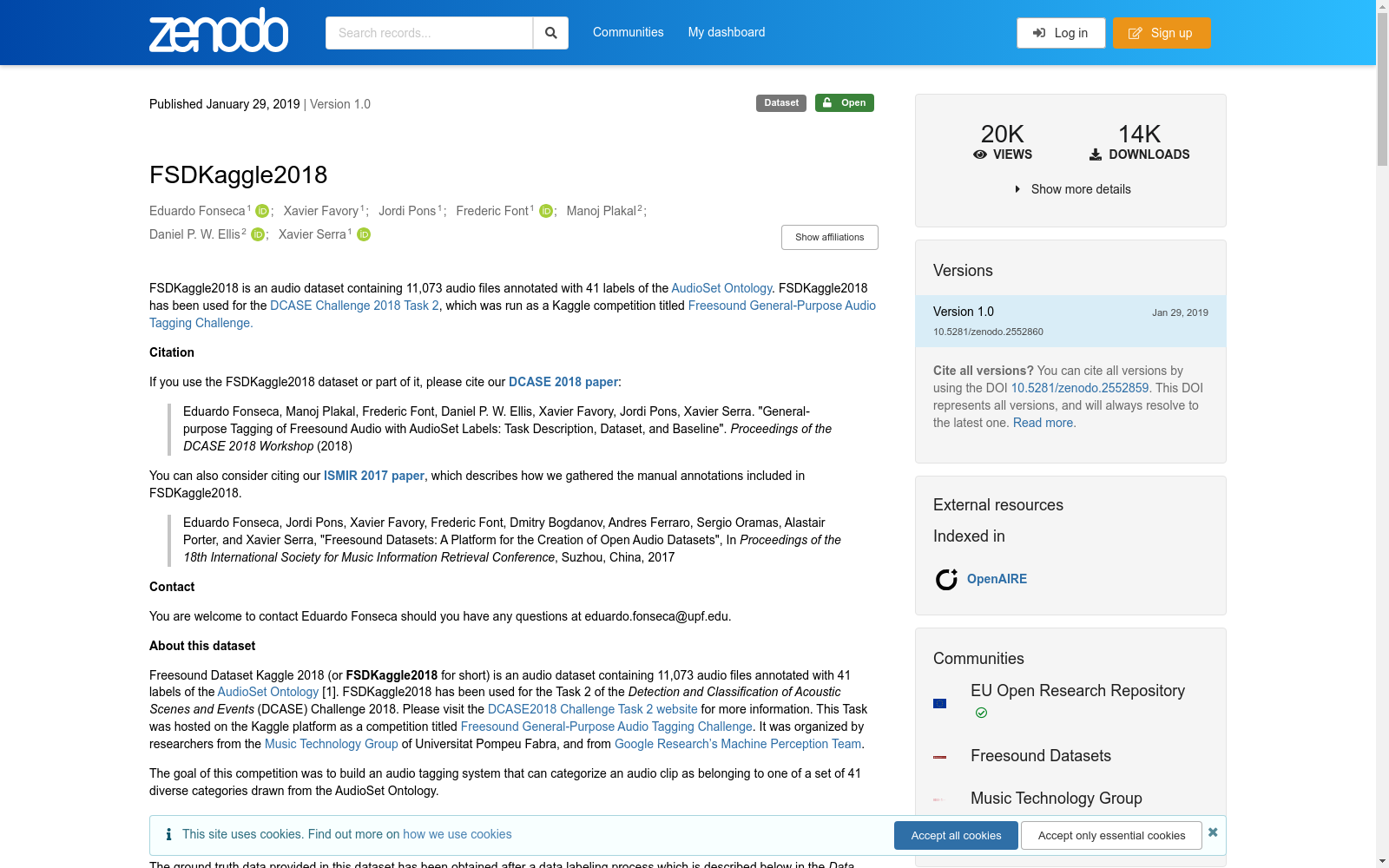Click the Freesound Datasets community icon

click(939, 756)
